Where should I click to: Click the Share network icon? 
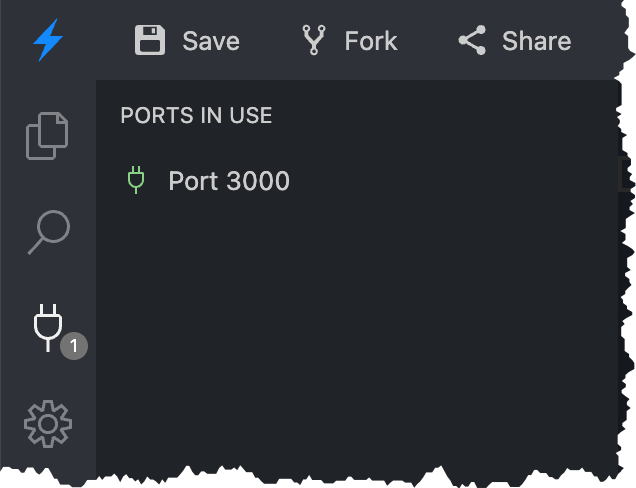tap(471, 41)
